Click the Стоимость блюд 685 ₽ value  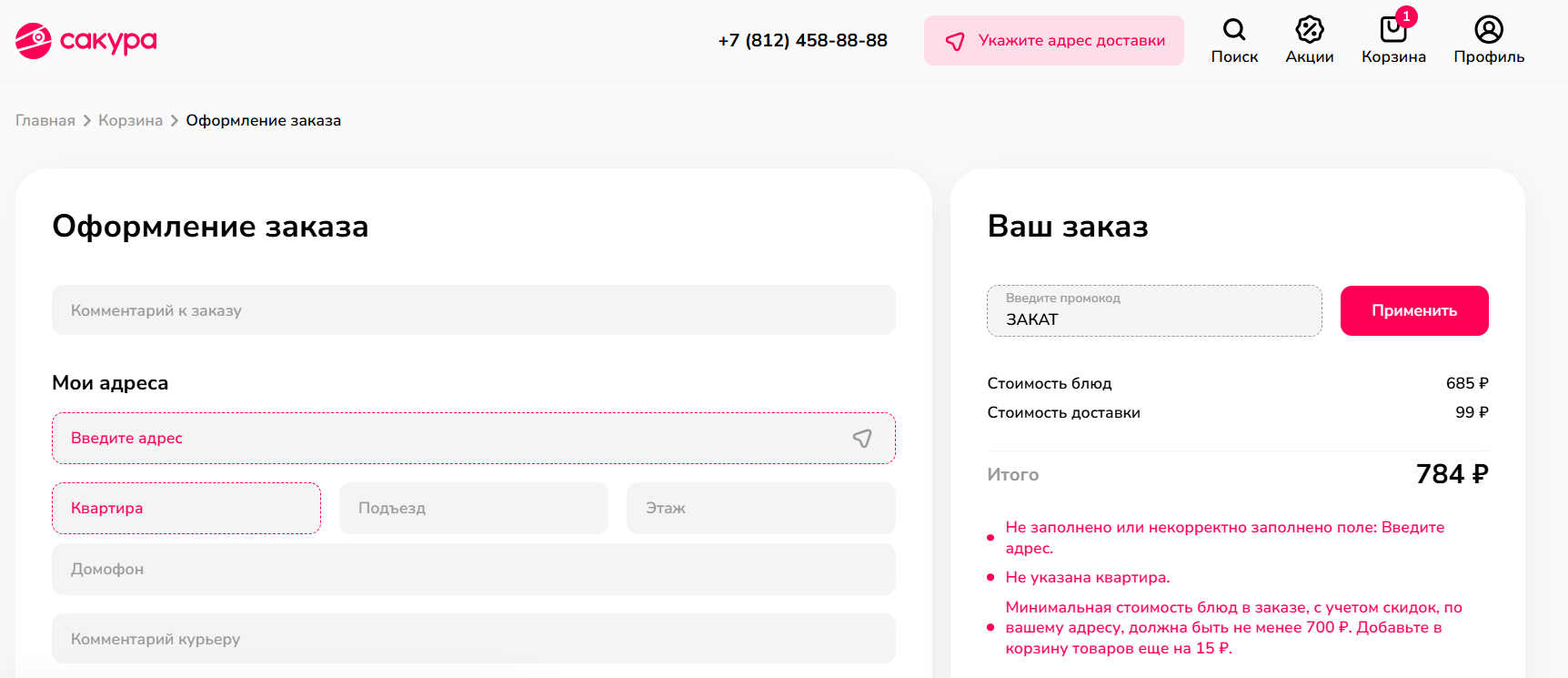coord(1467,383)
